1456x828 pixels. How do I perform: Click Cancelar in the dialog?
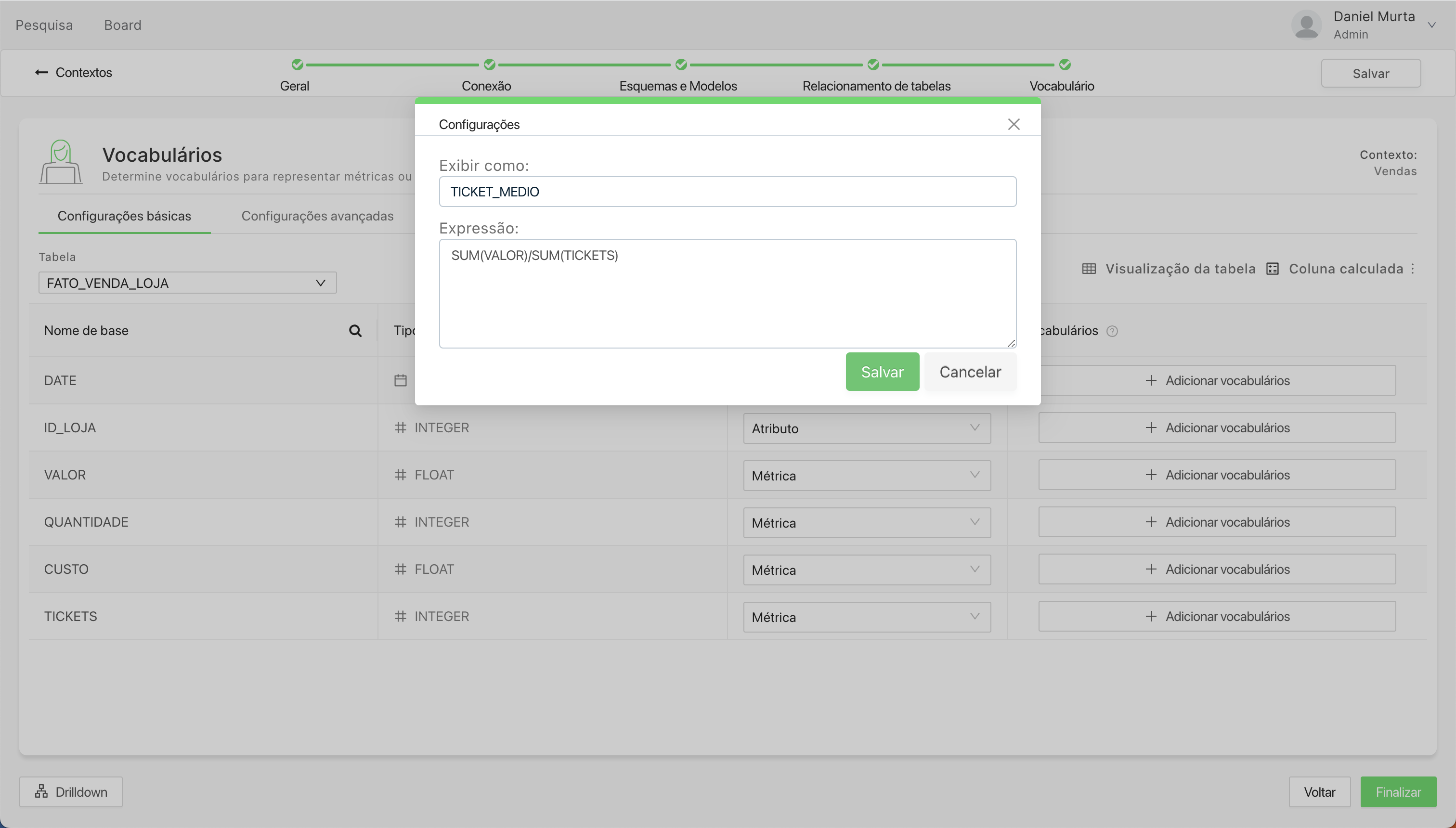(970, 372)
